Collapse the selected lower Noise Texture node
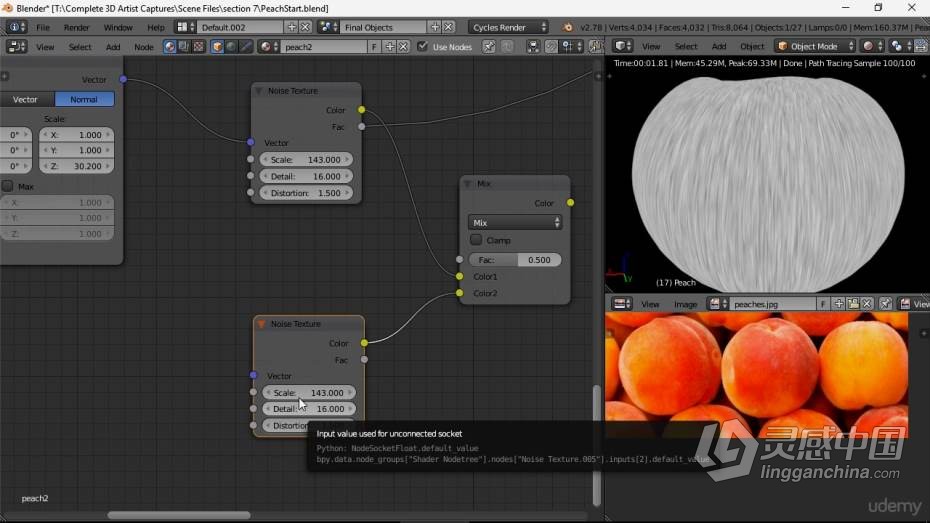 point(261,324)
